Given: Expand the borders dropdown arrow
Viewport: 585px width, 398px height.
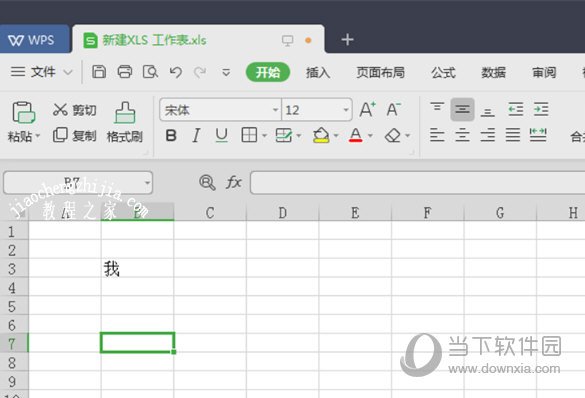Looking at the screenshot, I should click(x=264, y=136).
